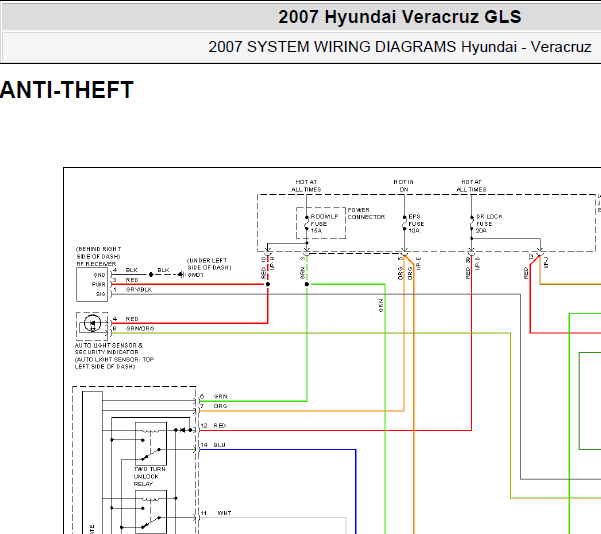Click the ANTI-THEFT section heading
The height and width of the screenshot is (534, 601).
pos(67,90)
